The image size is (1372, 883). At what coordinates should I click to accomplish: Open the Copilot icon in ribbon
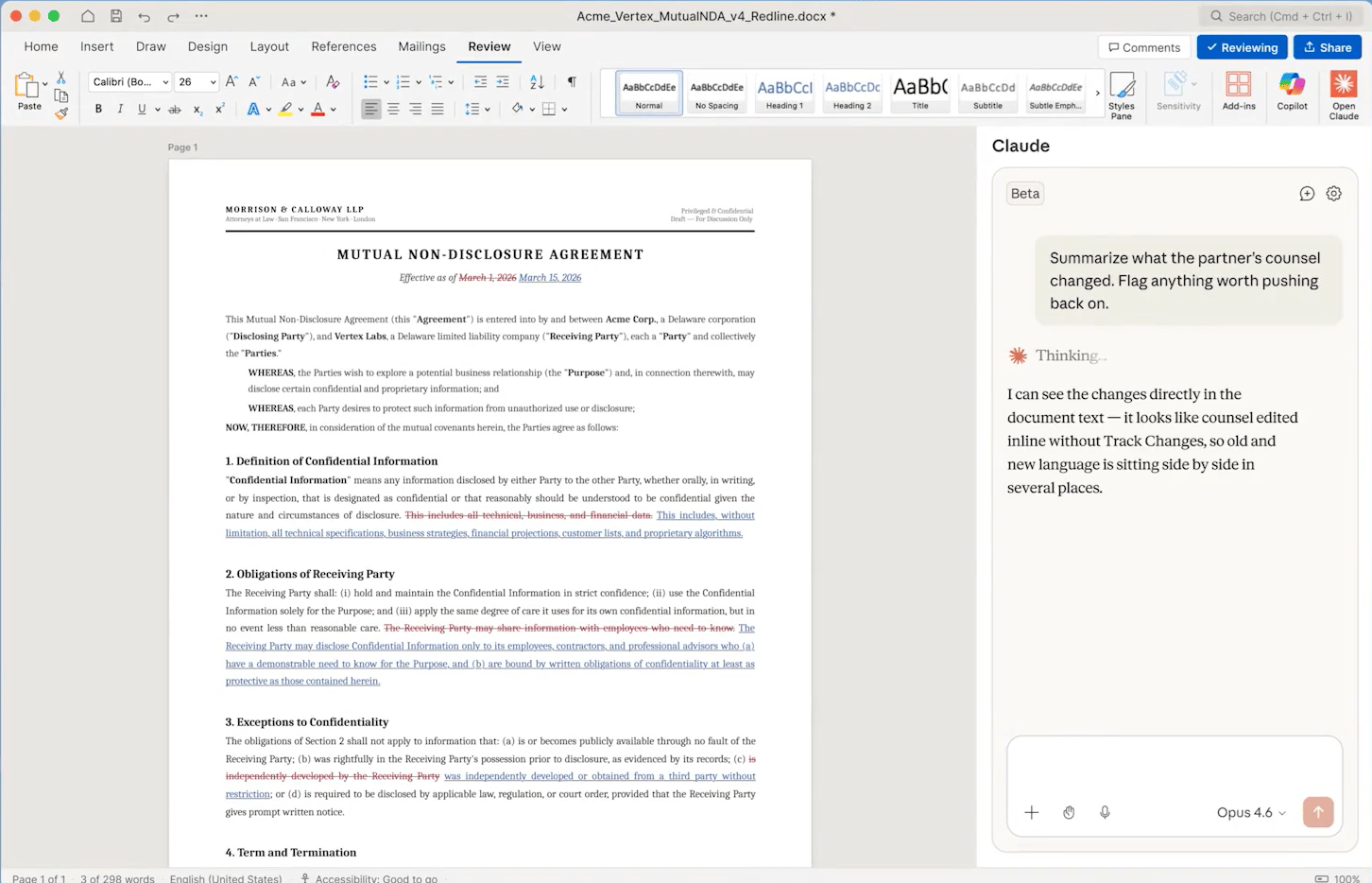[1292, 92]
